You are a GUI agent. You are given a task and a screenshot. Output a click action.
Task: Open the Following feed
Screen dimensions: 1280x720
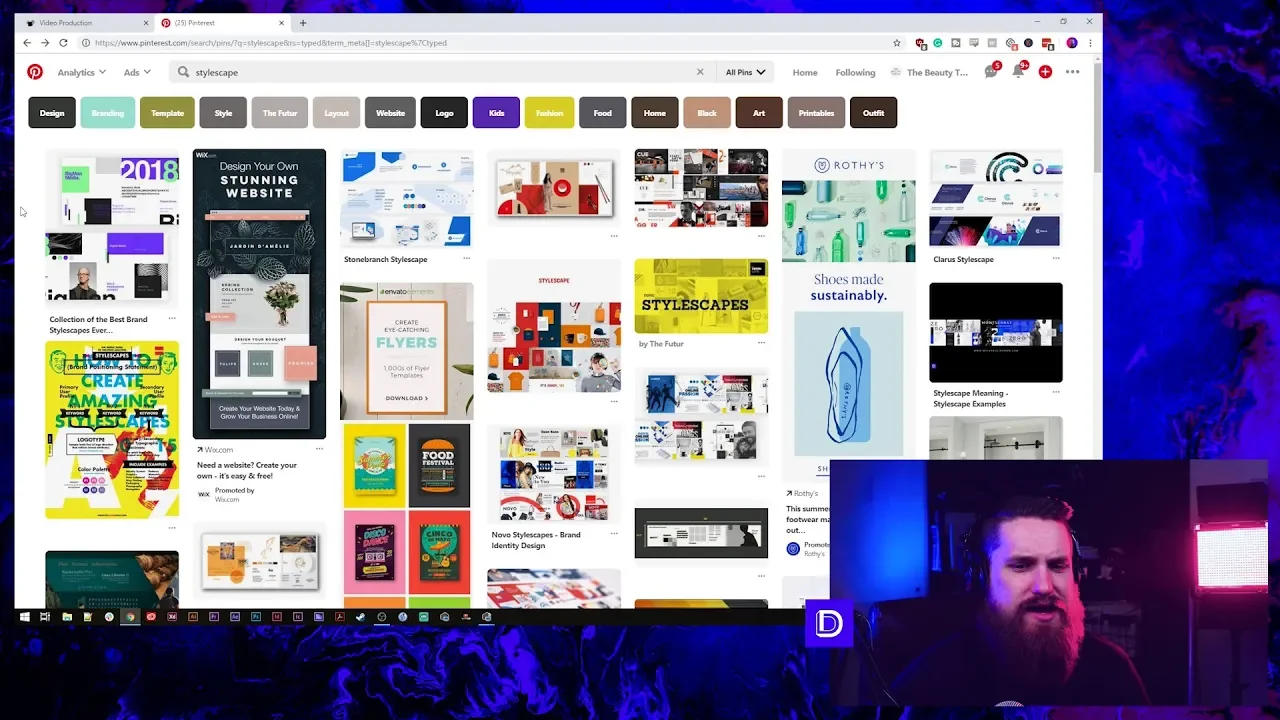point(855,72)
